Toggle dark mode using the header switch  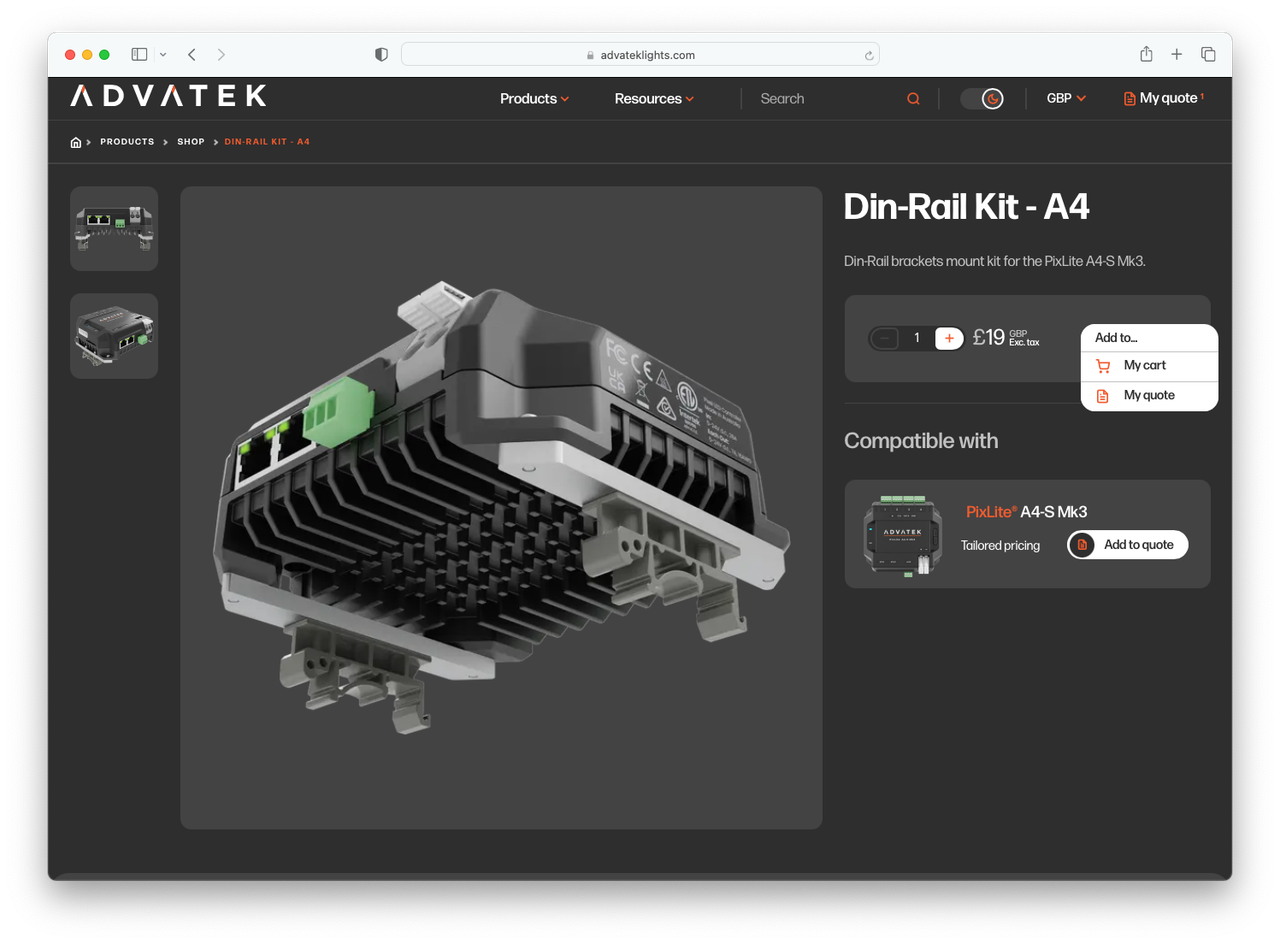982,98
